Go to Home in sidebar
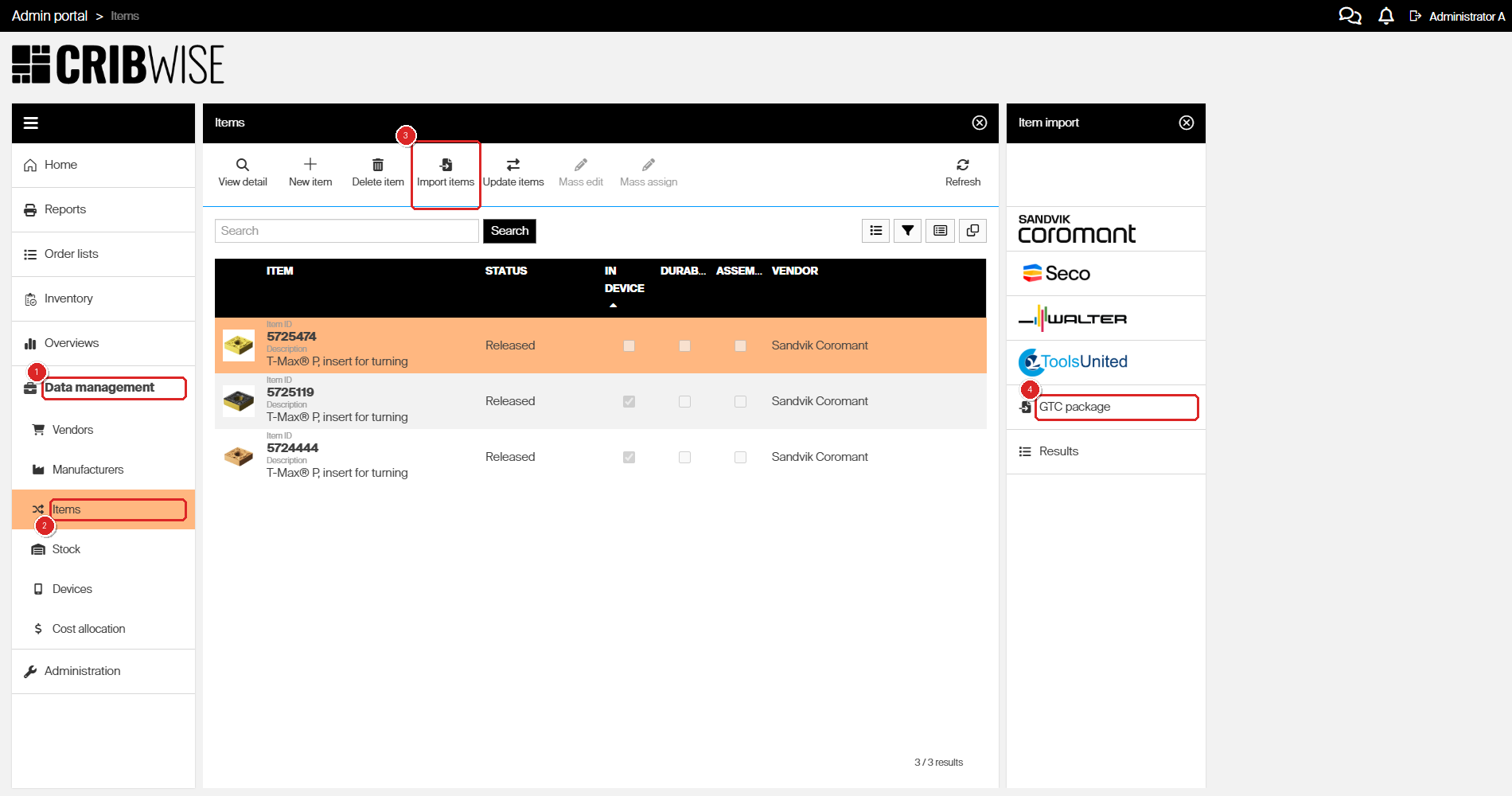The width and height of the screenshot is (1512, 796). [x=103, y=165]
